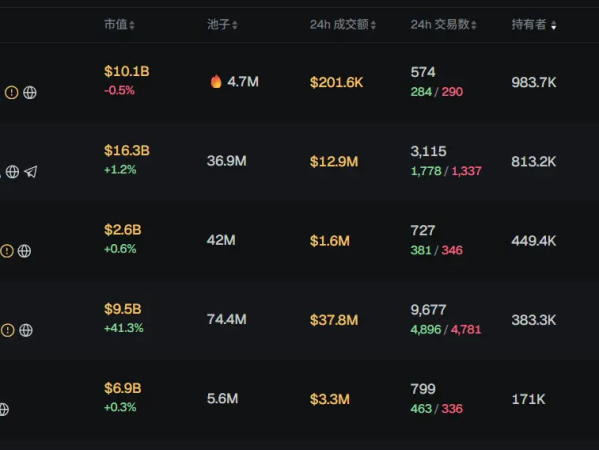Image resolution: width=599 pixels, height=450 pixels.
Task: Click warning icon in $2.6B row
Action: (x=6, y=251)
